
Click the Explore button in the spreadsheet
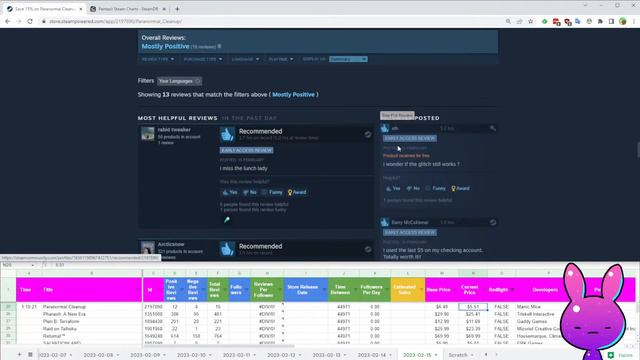pyautogui.click(x=620, y=355)
